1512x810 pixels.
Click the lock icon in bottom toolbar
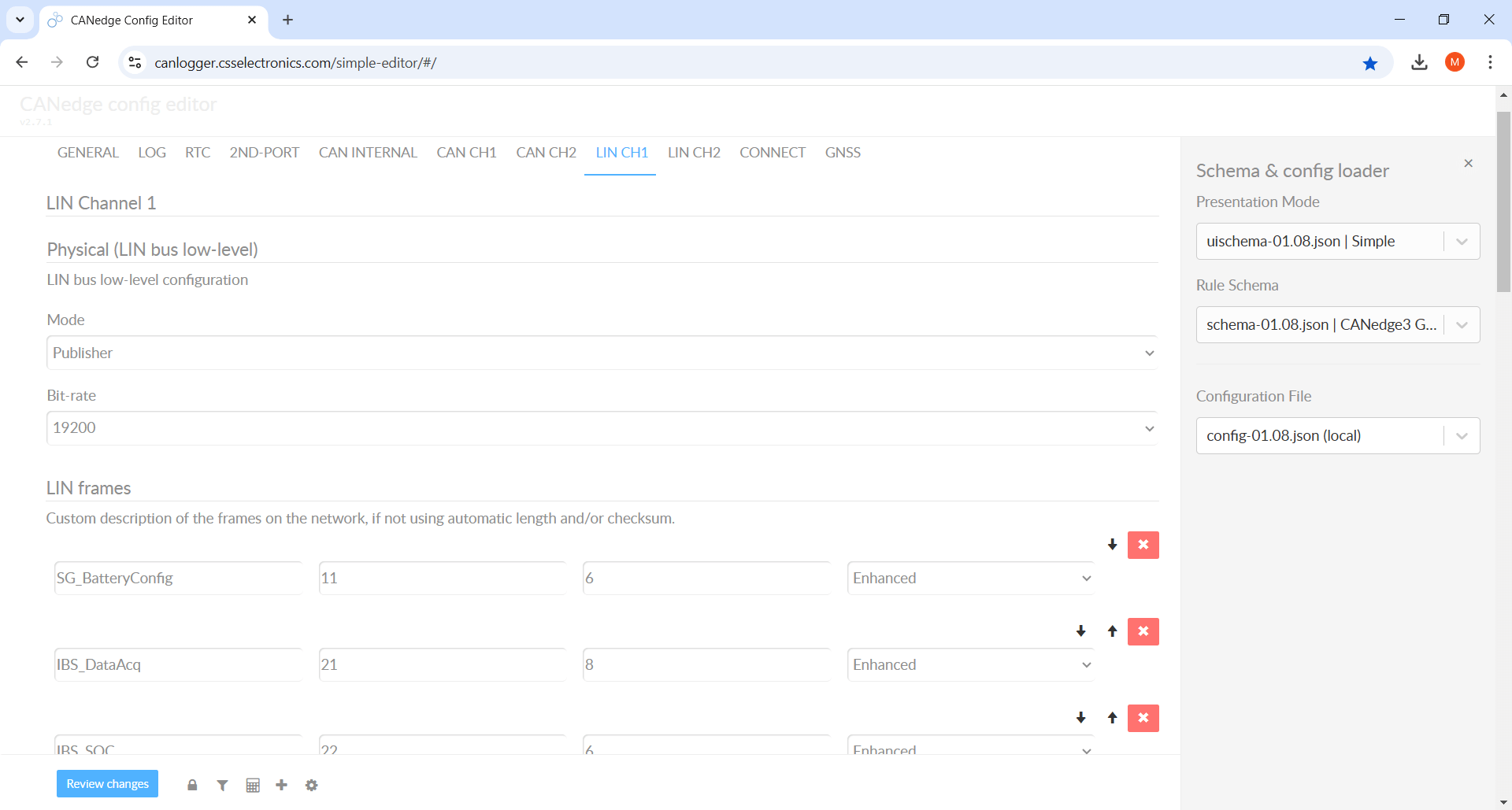pyautogui.click(x=192, y=785)
